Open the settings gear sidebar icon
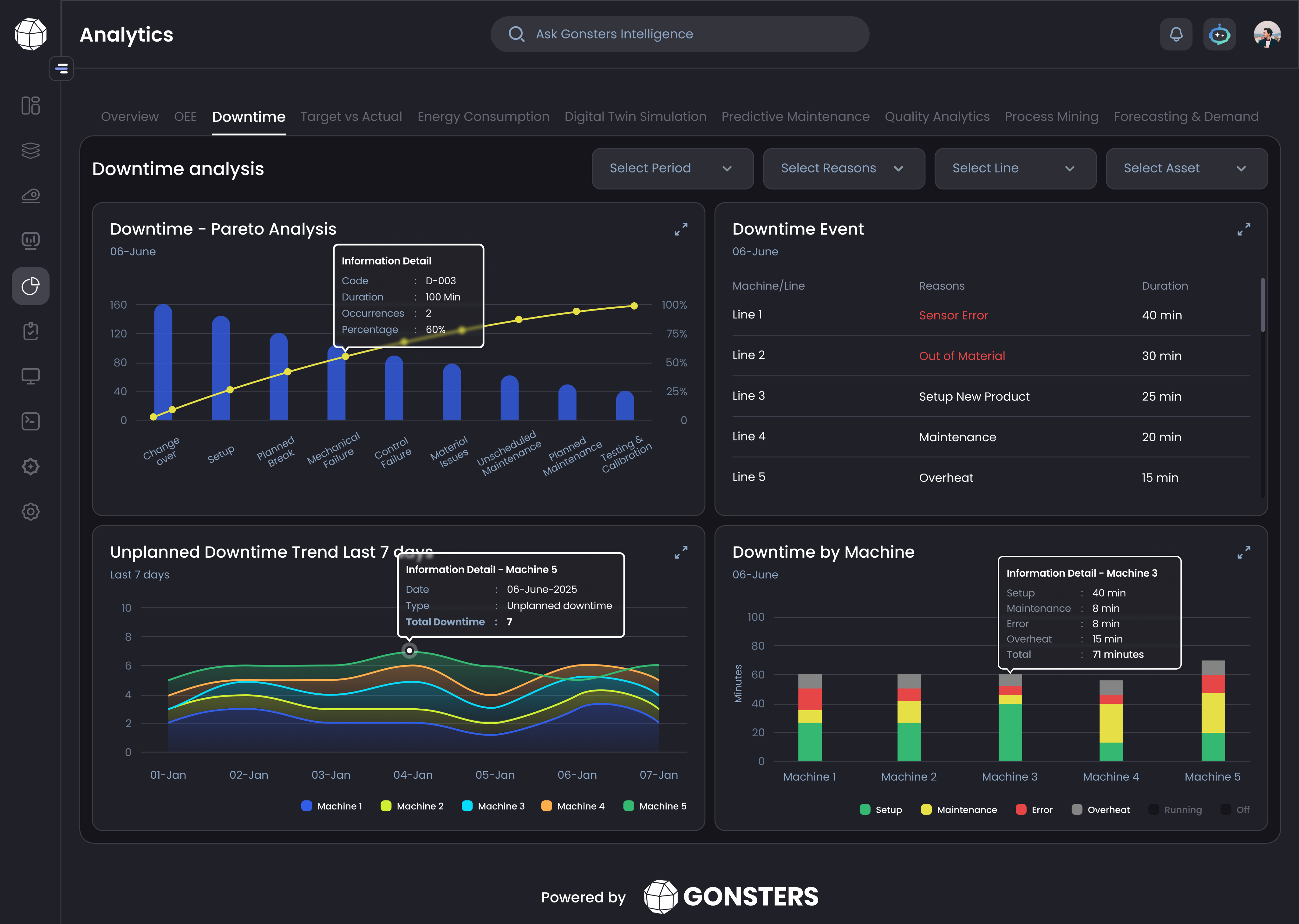 click(31, 512)
